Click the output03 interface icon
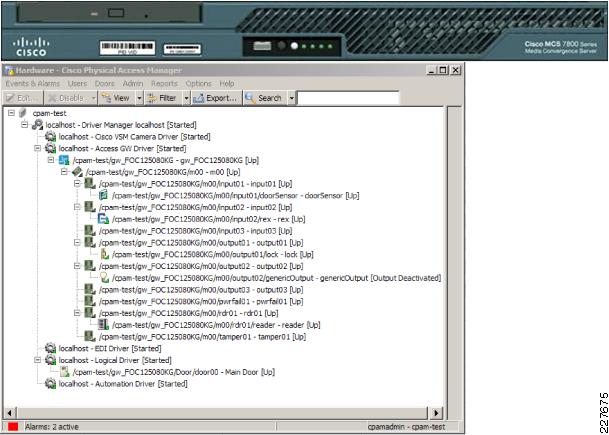This screenshot has height=435, width=609. point(90,289)
